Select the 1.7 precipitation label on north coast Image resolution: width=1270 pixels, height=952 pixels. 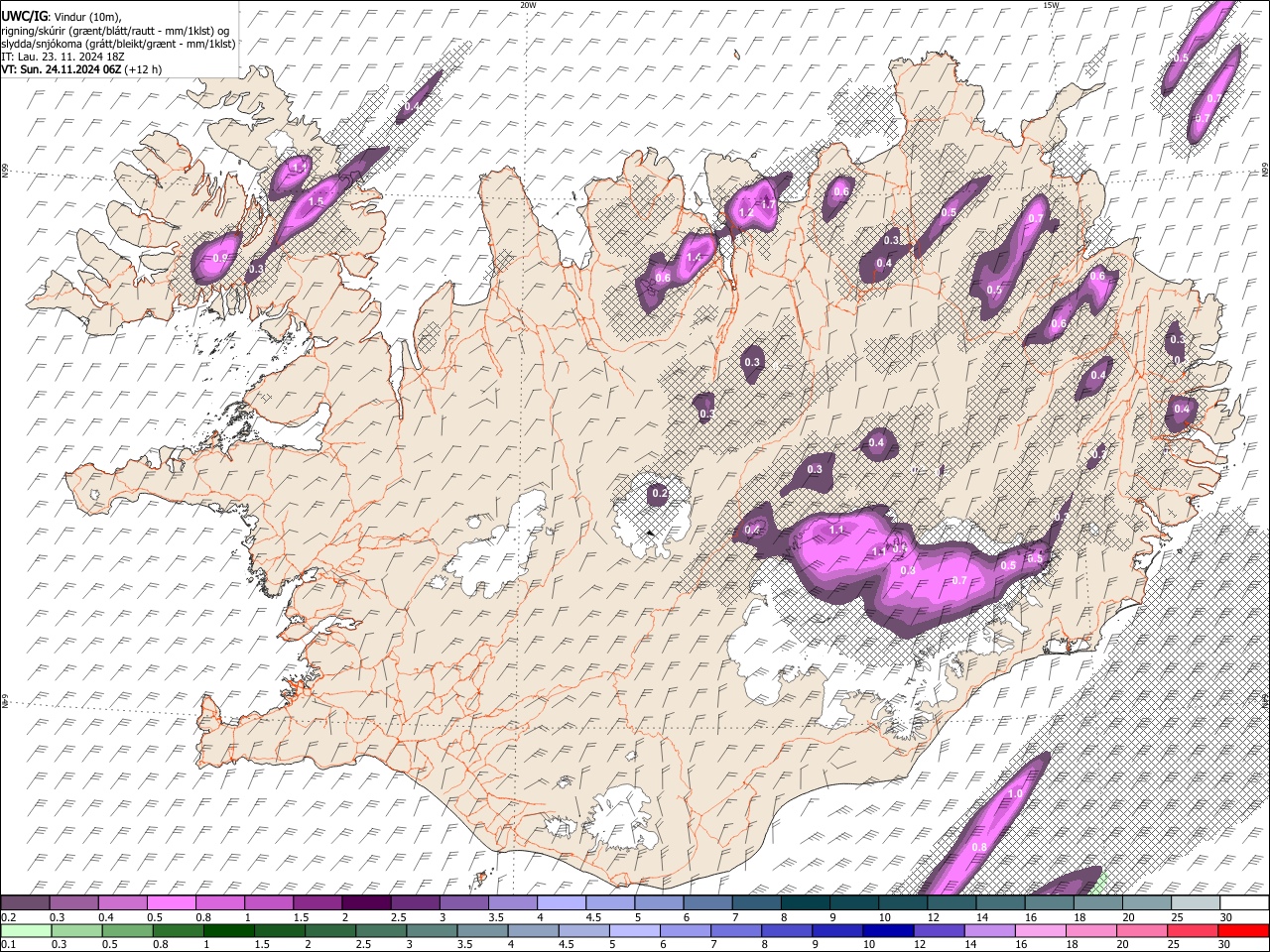[768, 204]
